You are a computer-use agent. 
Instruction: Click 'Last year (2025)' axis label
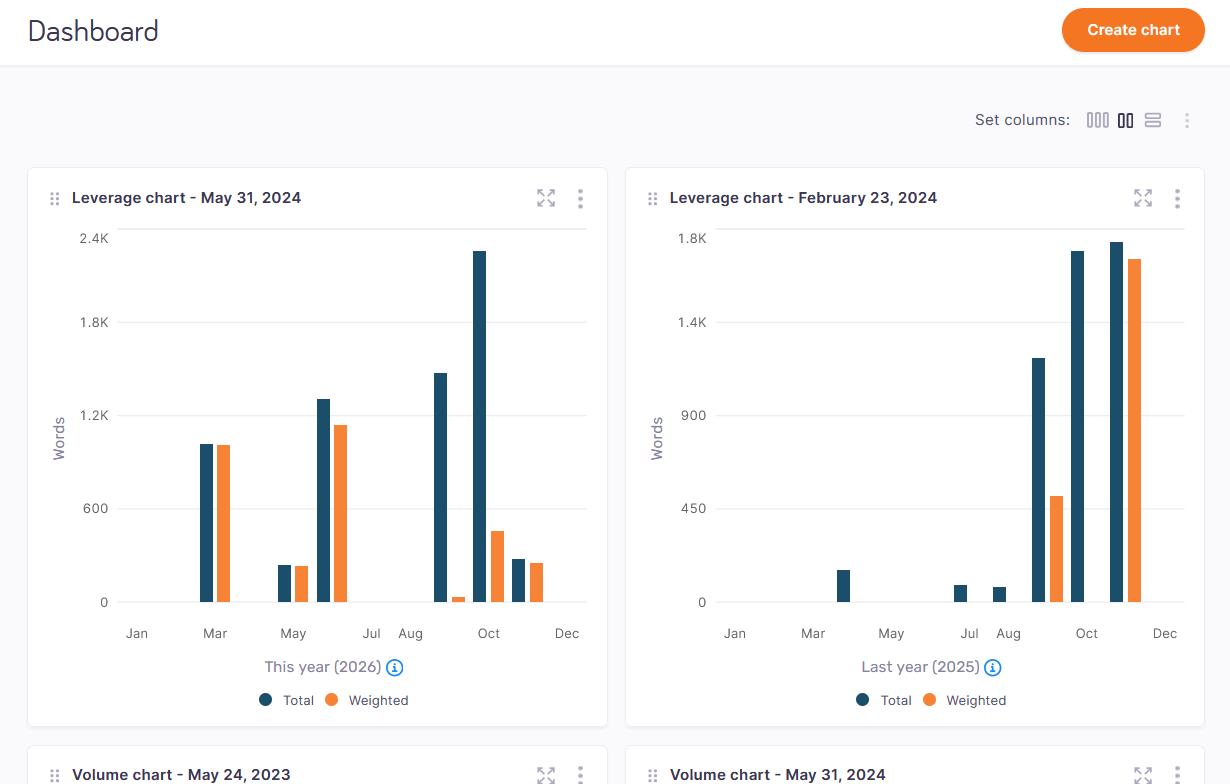921,667
